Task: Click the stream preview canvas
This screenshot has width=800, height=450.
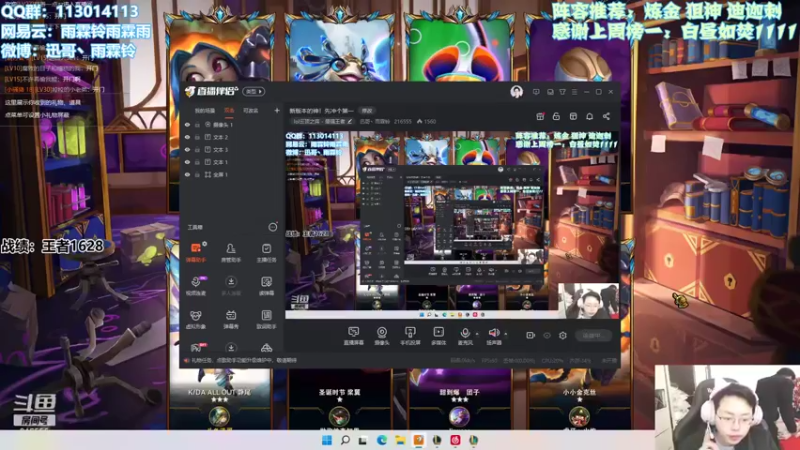Action: [452, 224]
